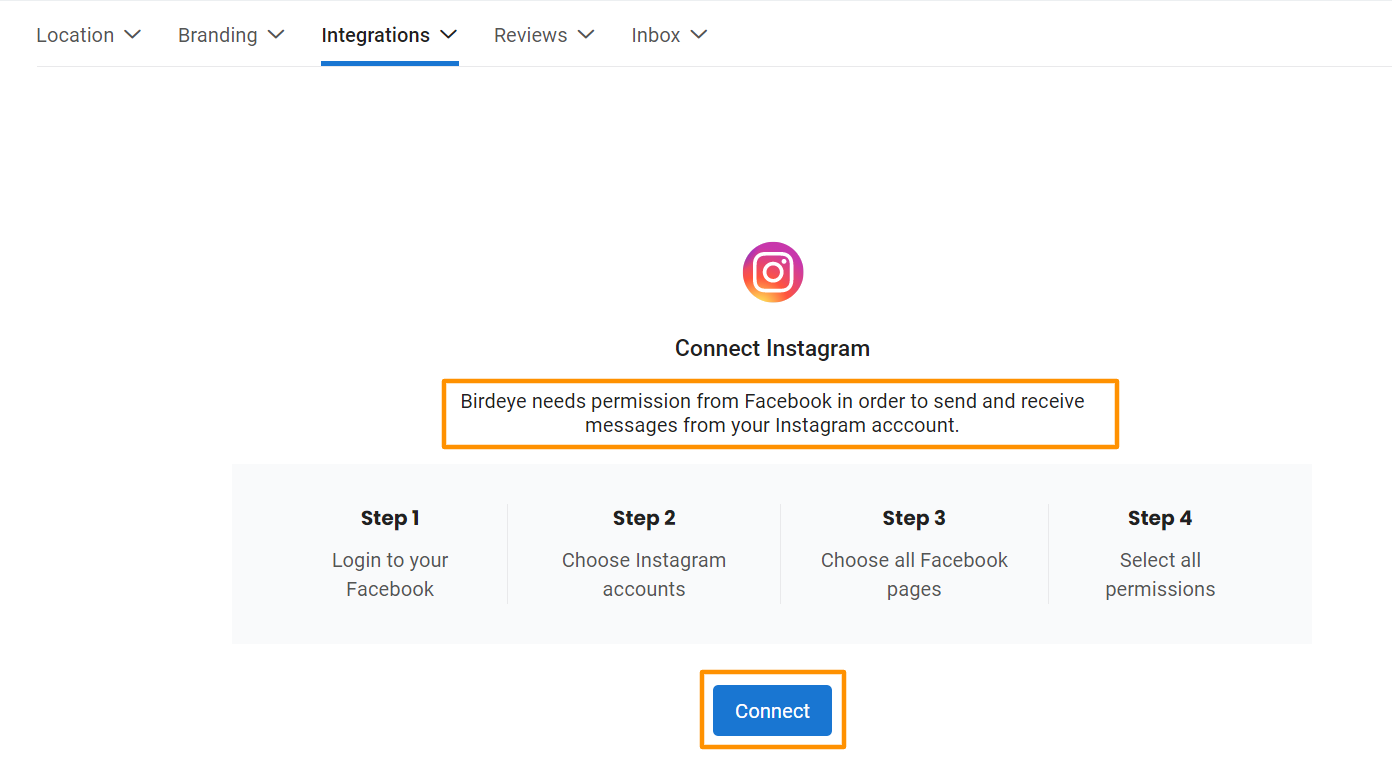
Task: Click the Step 4 heading
Action: pyautogui.click(x=1160, y=518)
